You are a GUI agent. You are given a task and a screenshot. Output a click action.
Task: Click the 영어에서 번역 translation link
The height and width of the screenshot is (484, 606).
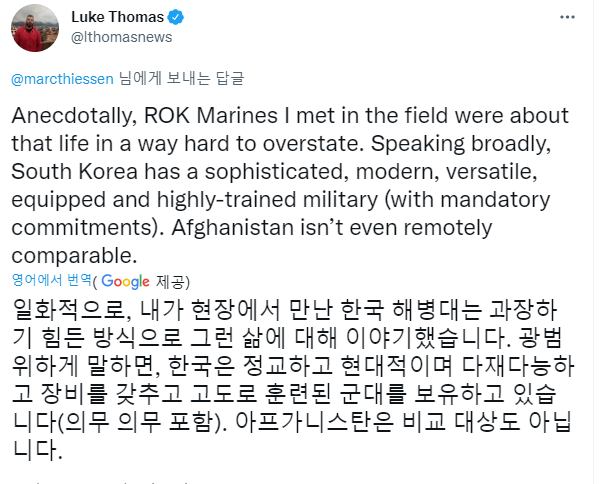(x=51, y=280)
